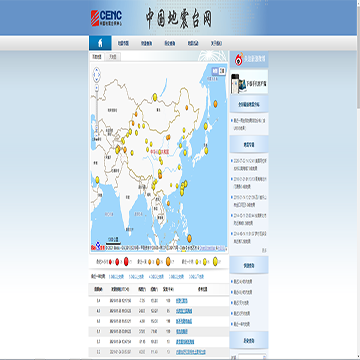Open the location link in the first table row
Screen dimensions: 360x360
[182, 301]
